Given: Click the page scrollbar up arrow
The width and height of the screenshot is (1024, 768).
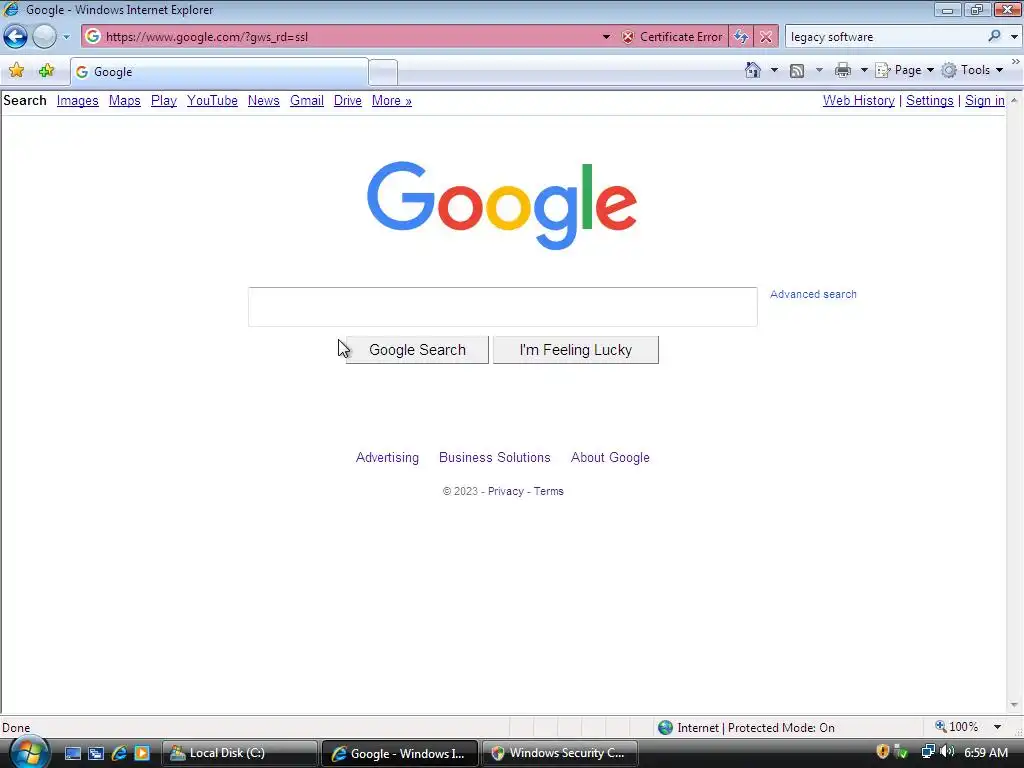Looking at the screenshot, I should 1014,101.
